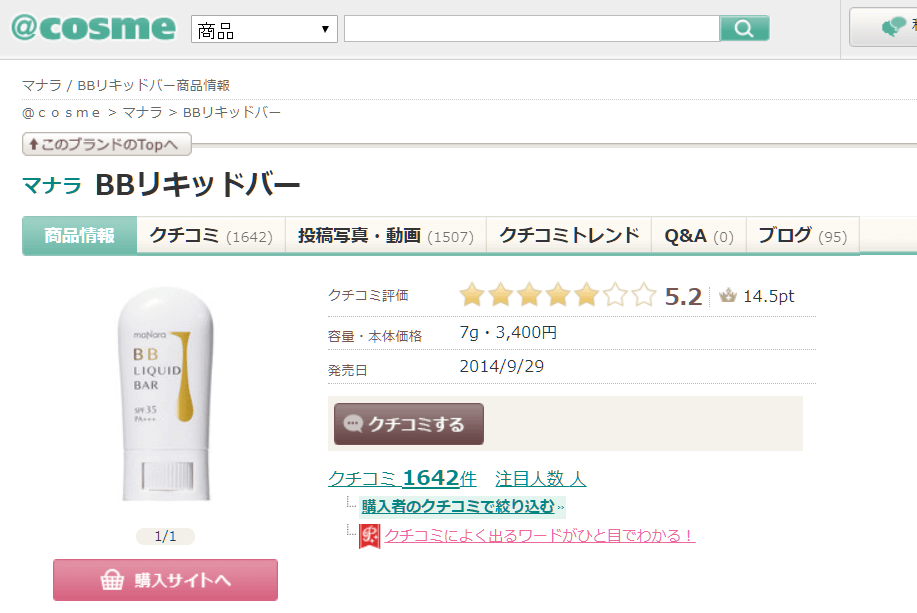
Task: Click the 7g・3,400円 price text
Action: pos(508,332)
